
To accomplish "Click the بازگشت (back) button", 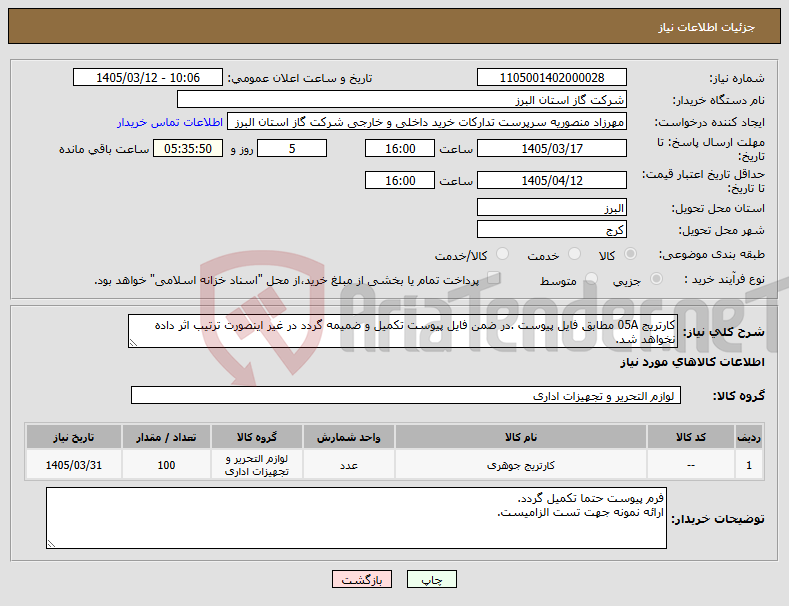I will (x=362, y=579).
